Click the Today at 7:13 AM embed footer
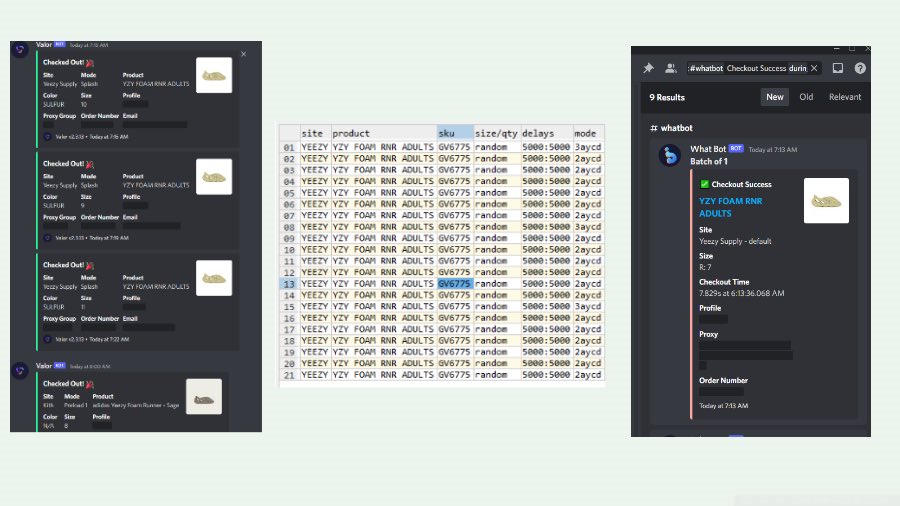The height and width of the screenshot is (506, 900). coord(723,406)
